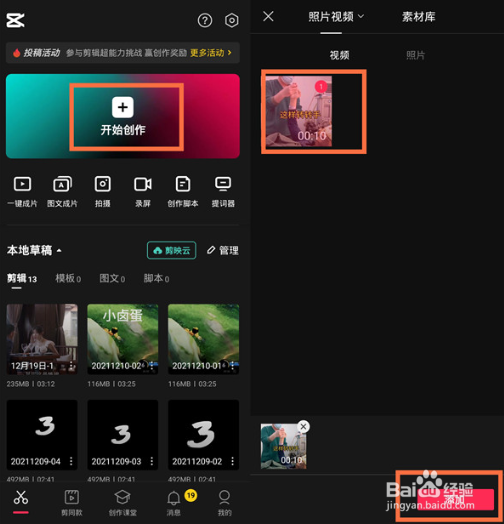
Task: Open more options for 20211209-03
Action: [152, 461]
